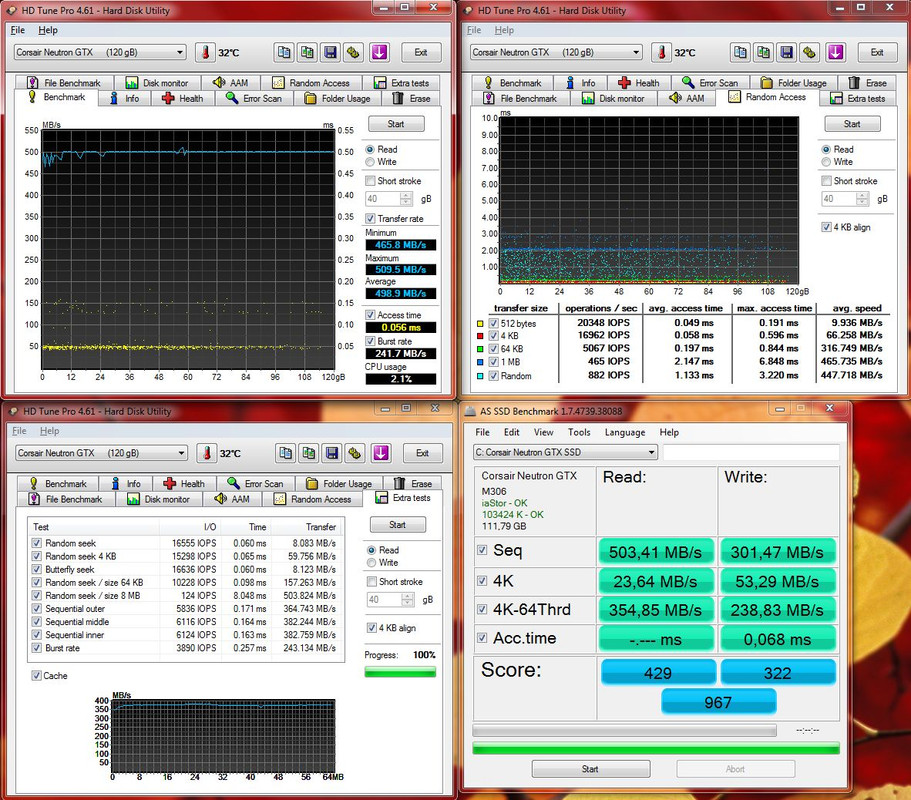The image size is (911, 800).
Task: Click short stroke size stepper in bottom-left window
Action: pyautogui.click(x=408, y=600)
